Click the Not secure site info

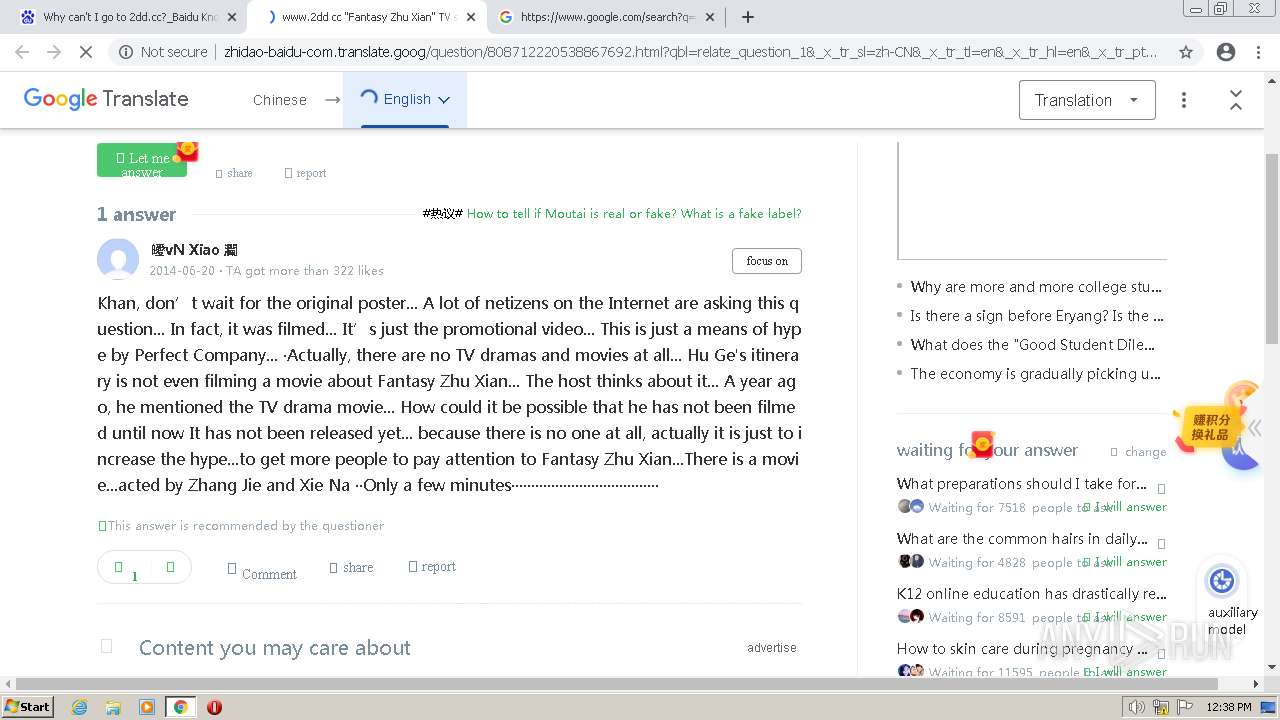click(x=161, y=52)
